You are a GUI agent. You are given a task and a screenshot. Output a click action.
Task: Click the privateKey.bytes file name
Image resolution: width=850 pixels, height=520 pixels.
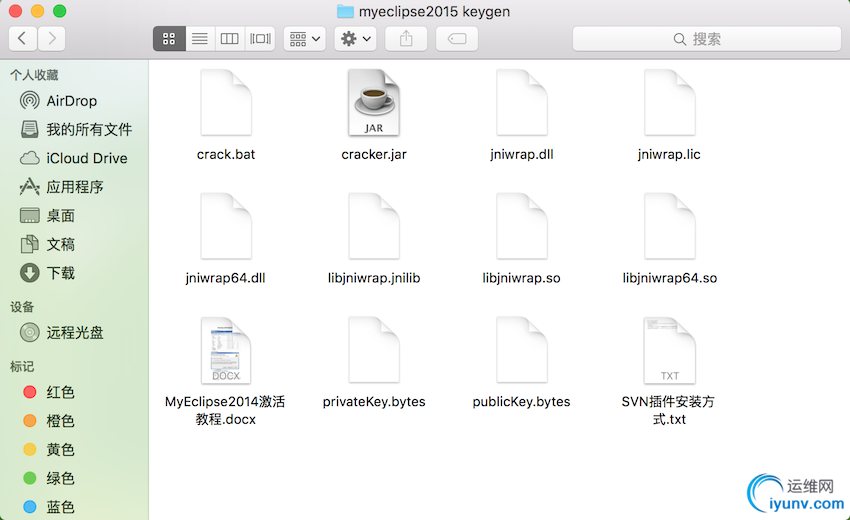[374, 402]
